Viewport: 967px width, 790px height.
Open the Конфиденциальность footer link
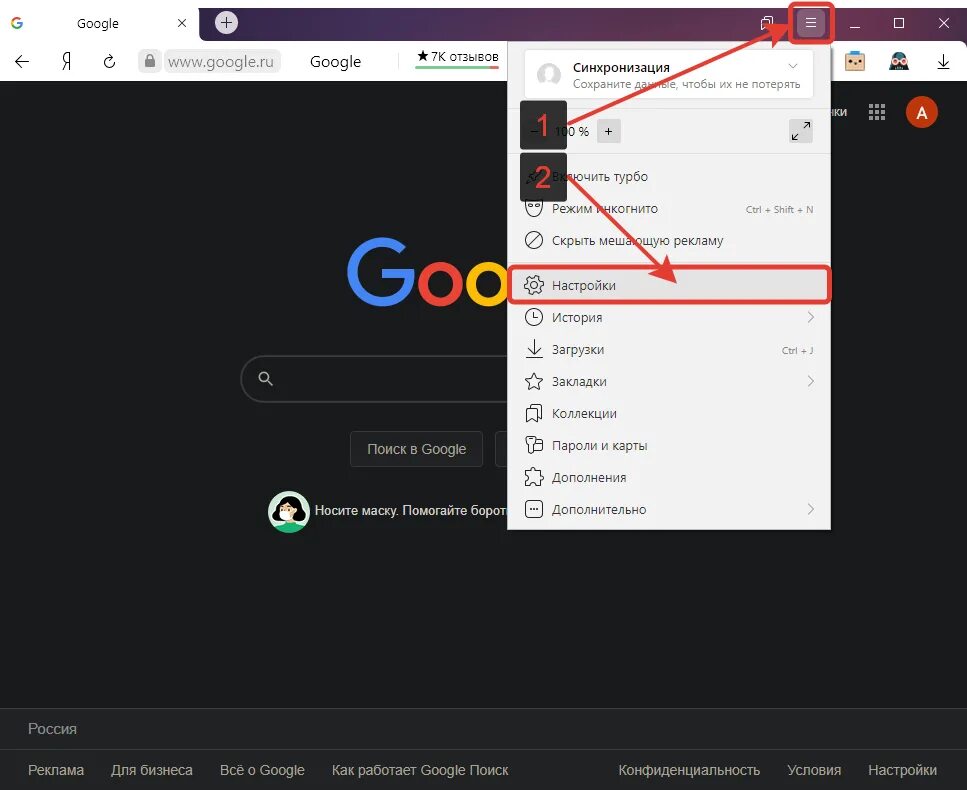pyautogui.click(x=689, y=770)
